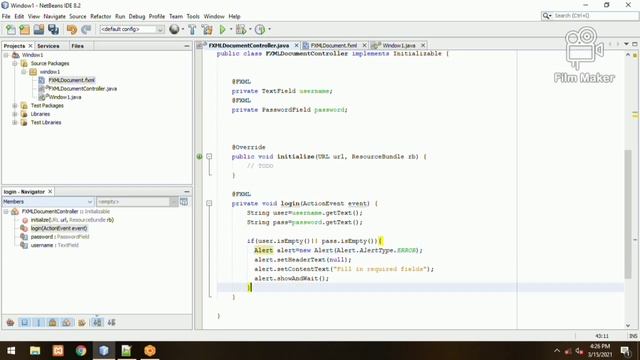Screen dimensions: 640x360
Task: Switch to the Window1.java editor tab
Action: (x=399, y=45)
